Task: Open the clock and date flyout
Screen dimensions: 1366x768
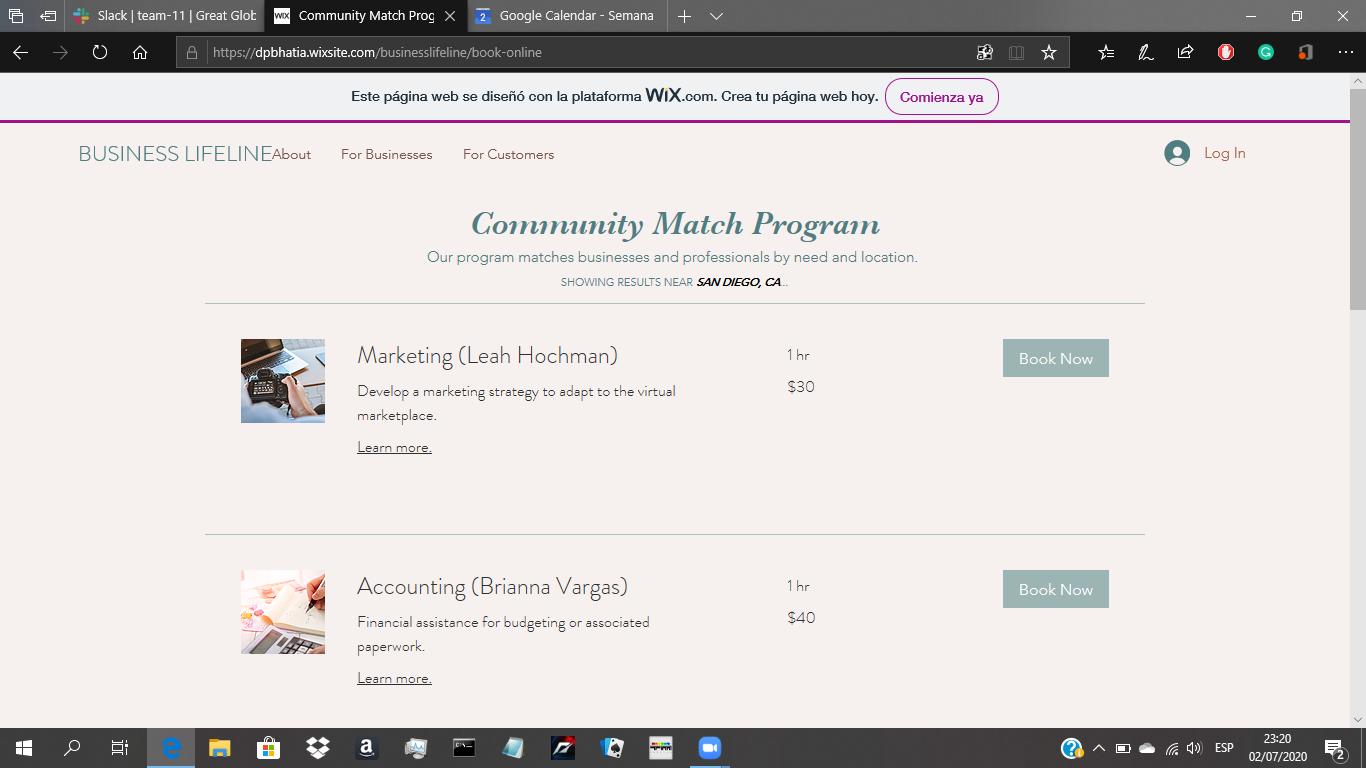Action: (1277, 748)
